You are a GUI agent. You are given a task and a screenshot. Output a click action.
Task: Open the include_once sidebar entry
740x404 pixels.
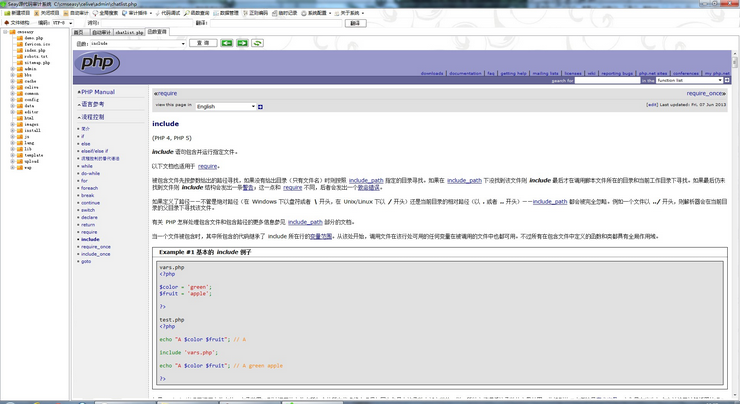coord(95,254)
